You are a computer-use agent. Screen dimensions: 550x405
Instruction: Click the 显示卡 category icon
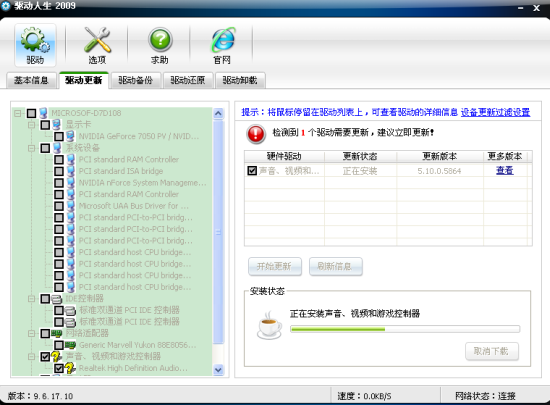(57, 124)
